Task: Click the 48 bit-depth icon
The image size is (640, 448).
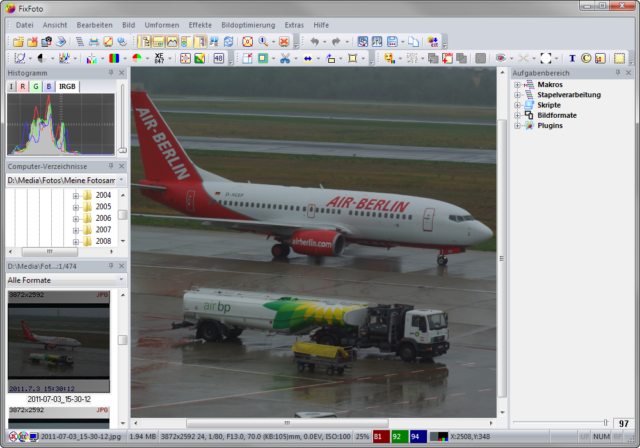Action: pyautogui.click(x=218, y=58)
